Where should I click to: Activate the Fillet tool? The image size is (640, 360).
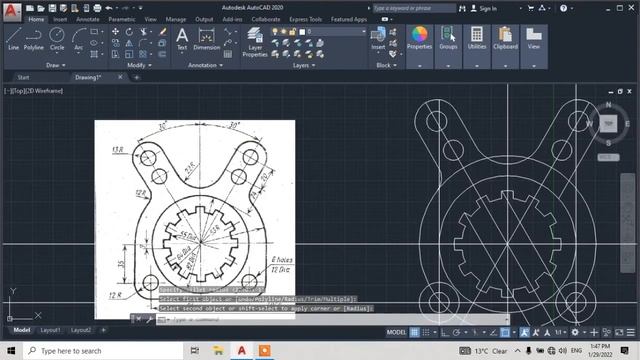(x=143, y=43)
